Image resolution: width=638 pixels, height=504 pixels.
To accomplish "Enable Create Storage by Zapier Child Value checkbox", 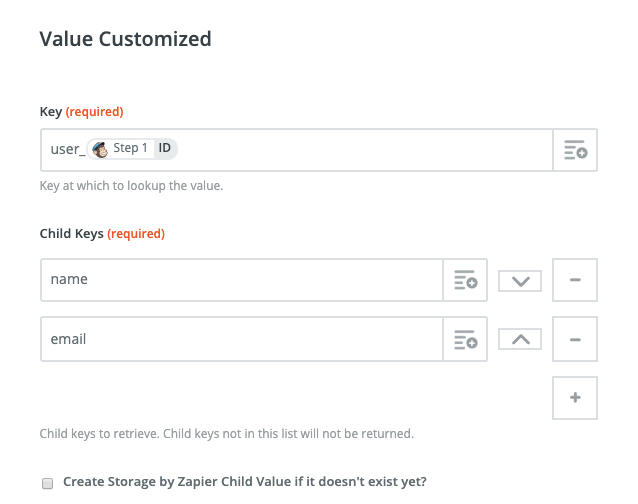I will tap(47, 483).
